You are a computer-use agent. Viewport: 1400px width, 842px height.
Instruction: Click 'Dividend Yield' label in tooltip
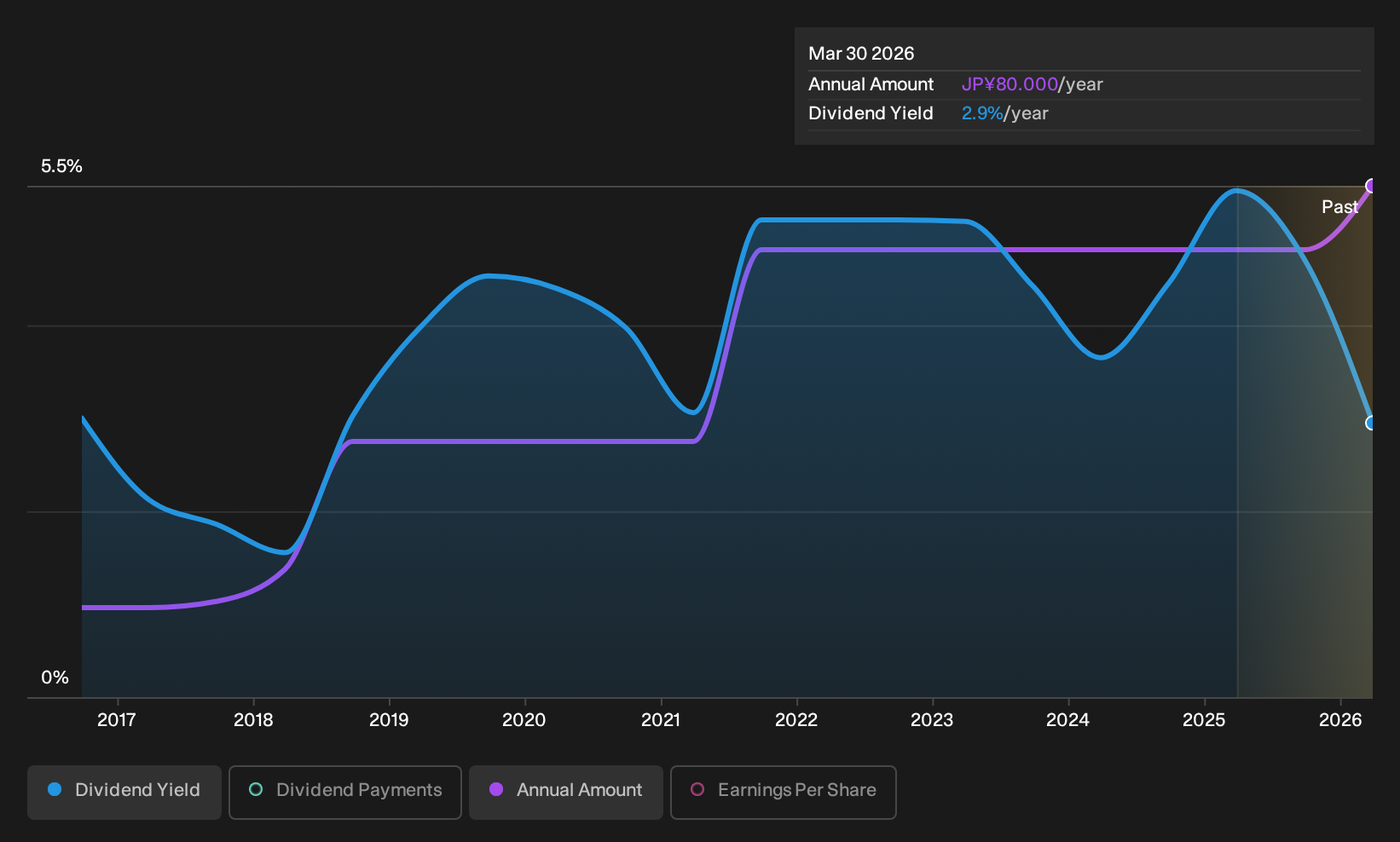871,113
